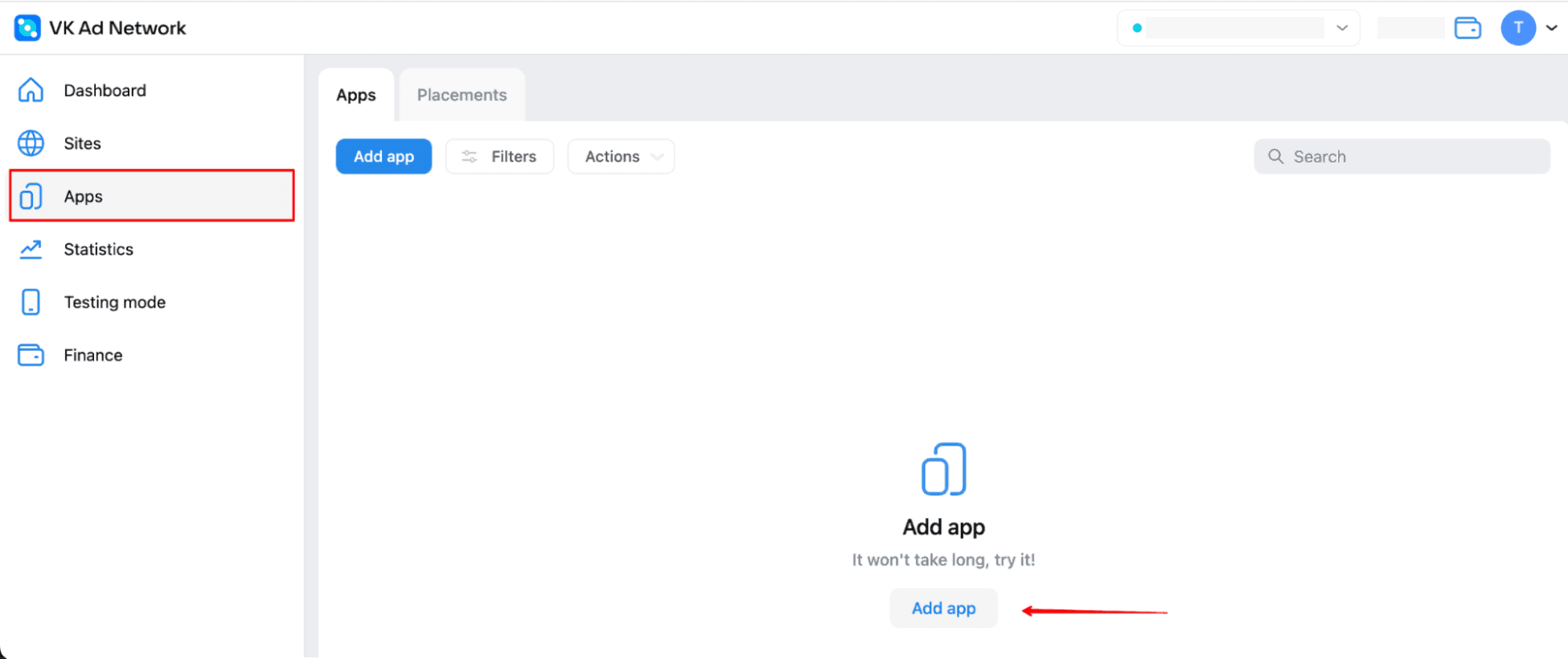Open the Filters panel
Viewport: 1568px width, 659px height.
[499, 157]
